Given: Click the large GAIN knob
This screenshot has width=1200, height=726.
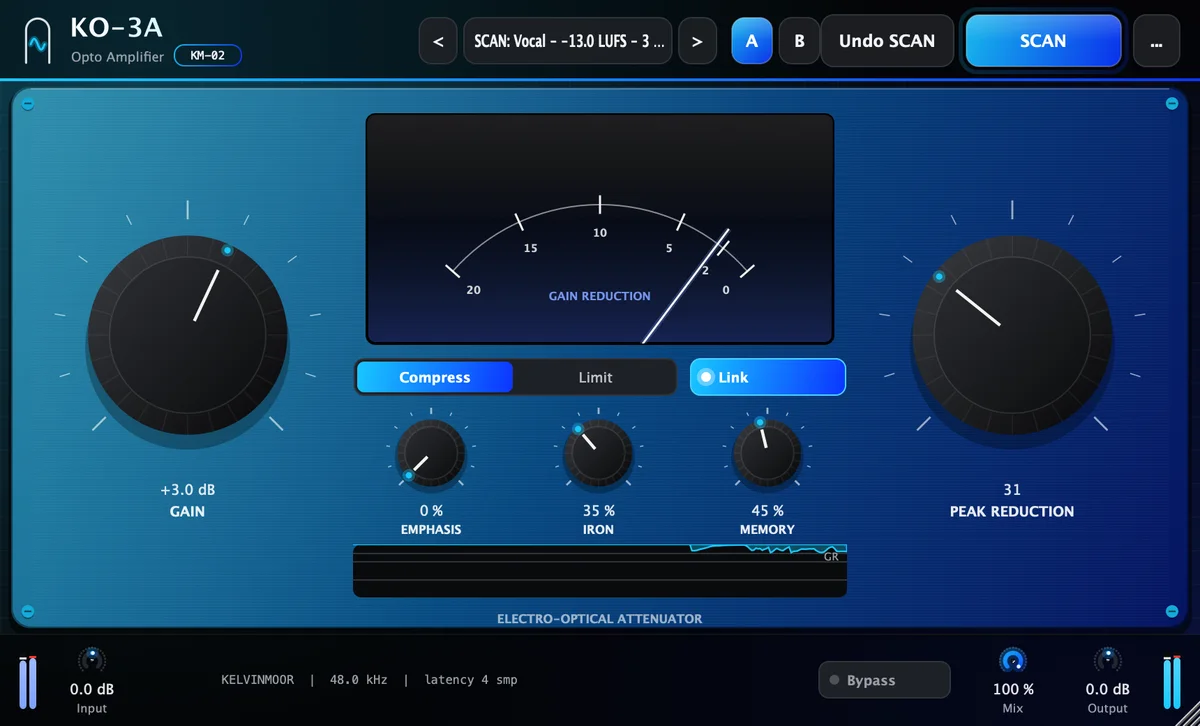Looking at the screenshot, I should click(187, 334).
